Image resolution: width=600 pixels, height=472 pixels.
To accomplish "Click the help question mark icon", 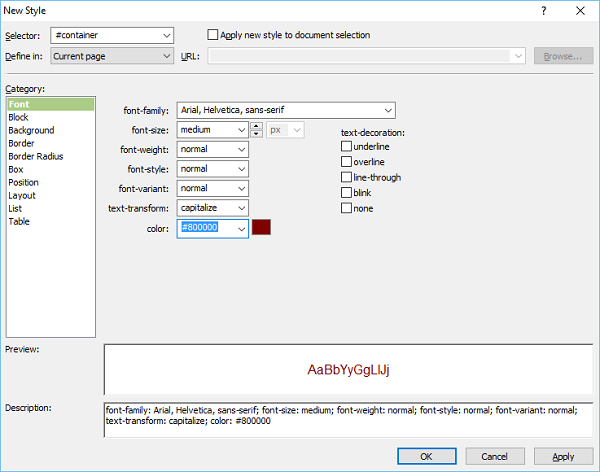I will (x=544, y=10).
